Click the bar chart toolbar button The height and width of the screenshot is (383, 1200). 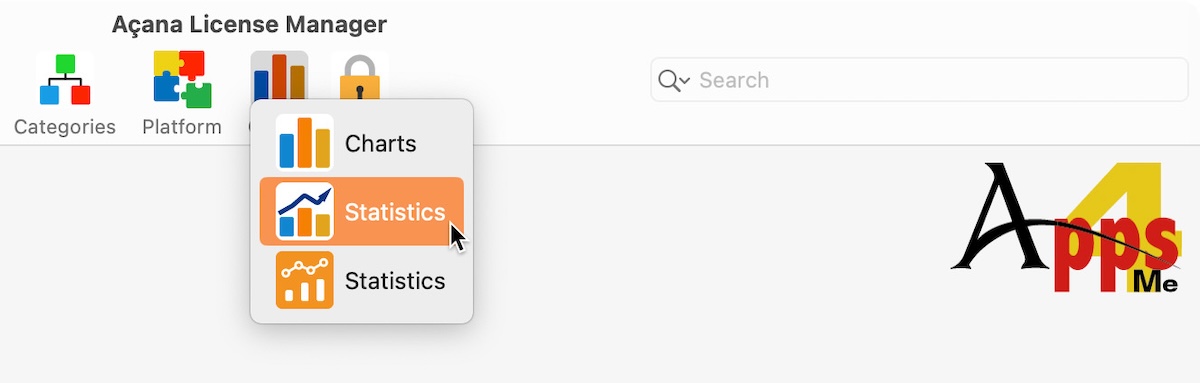tap(279, 74)
